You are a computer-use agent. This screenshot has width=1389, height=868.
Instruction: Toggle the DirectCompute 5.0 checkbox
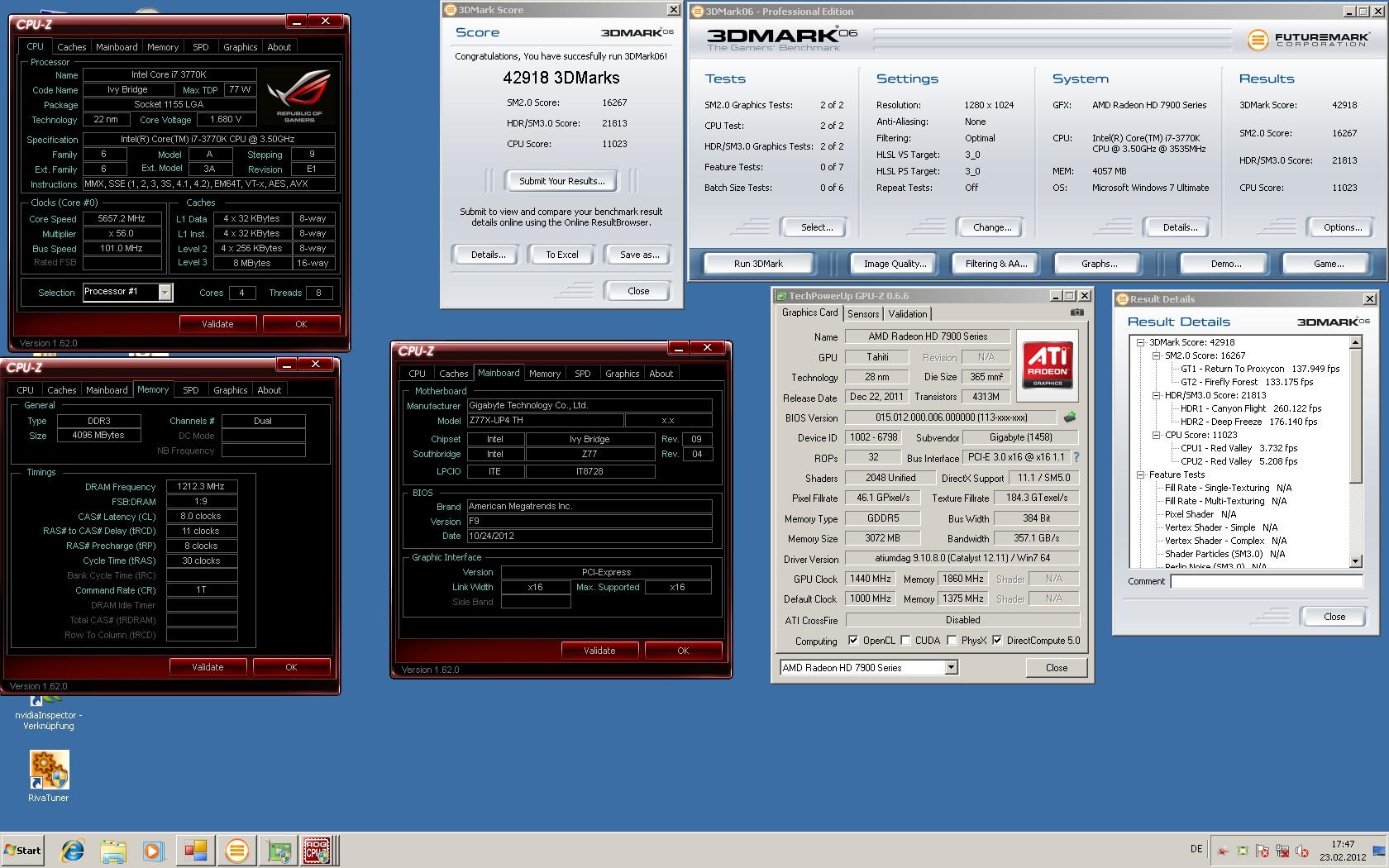click(x=997, y=641)
